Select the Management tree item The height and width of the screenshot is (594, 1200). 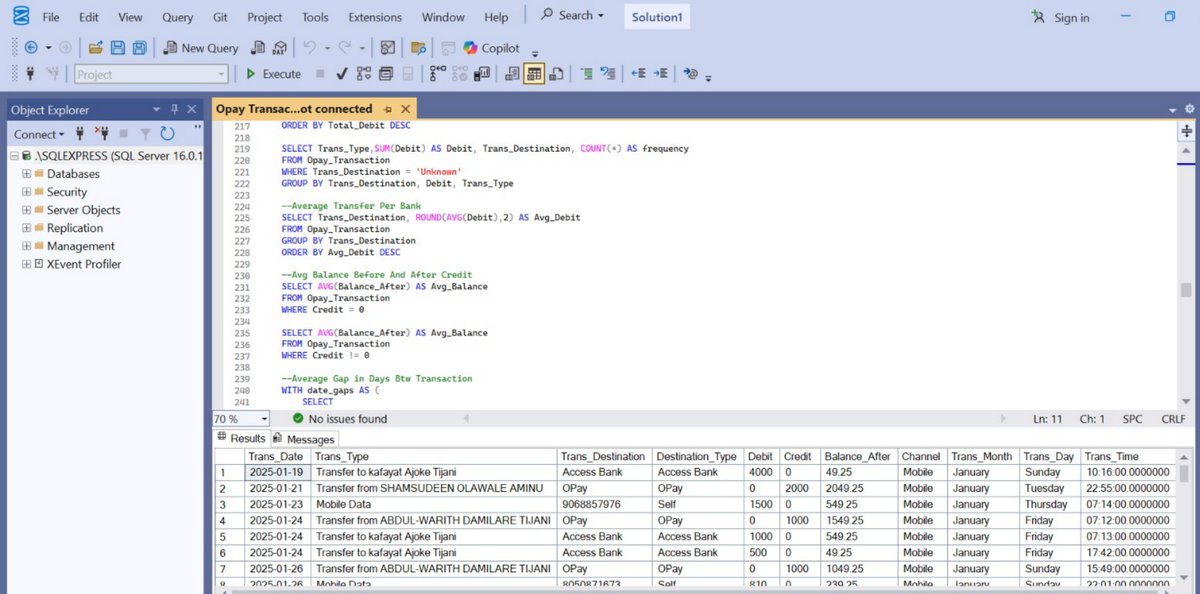coord(81,246)
